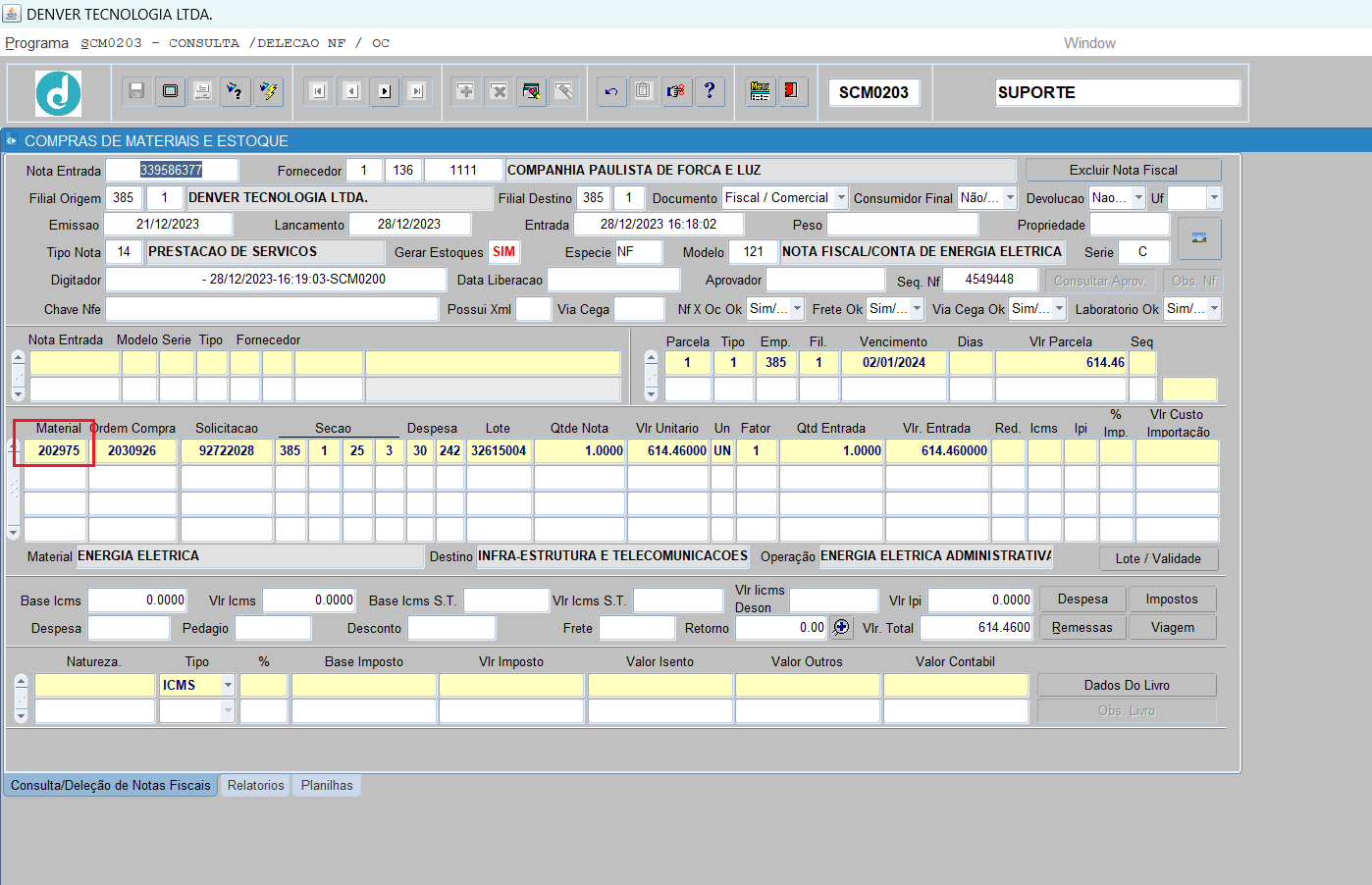Image resolution: width=1372 pixels, height=885 pixels.
Task: Click the Denver 'd' logo
Action: click(59, 93)
